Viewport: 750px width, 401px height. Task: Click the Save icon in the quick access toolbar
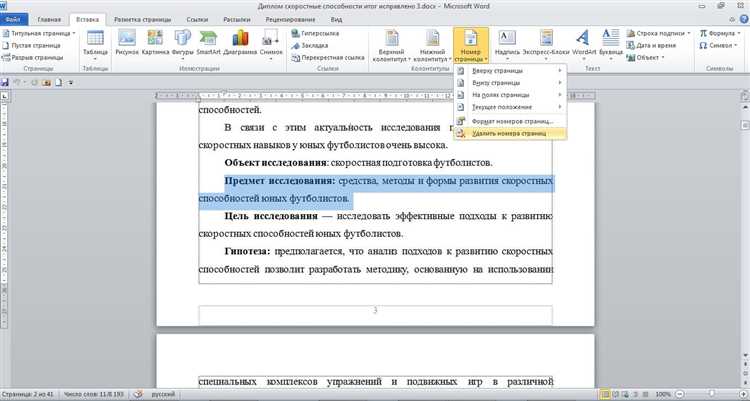[5, 83]
